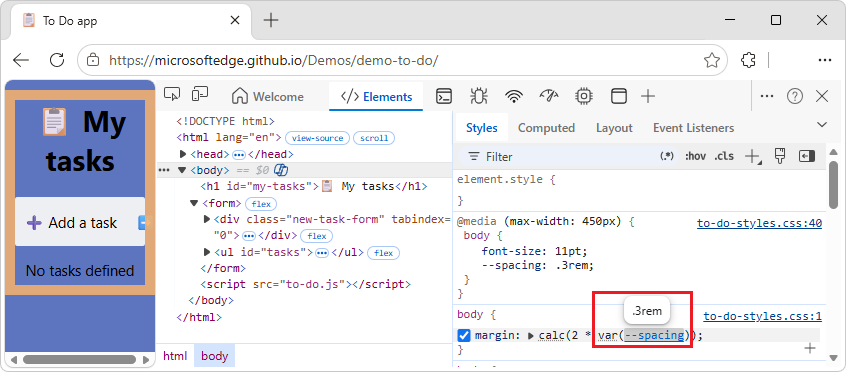Open the to-do-styles.css:40 source link
Viewport: 846px width, 372px height.
coord(759,224)
